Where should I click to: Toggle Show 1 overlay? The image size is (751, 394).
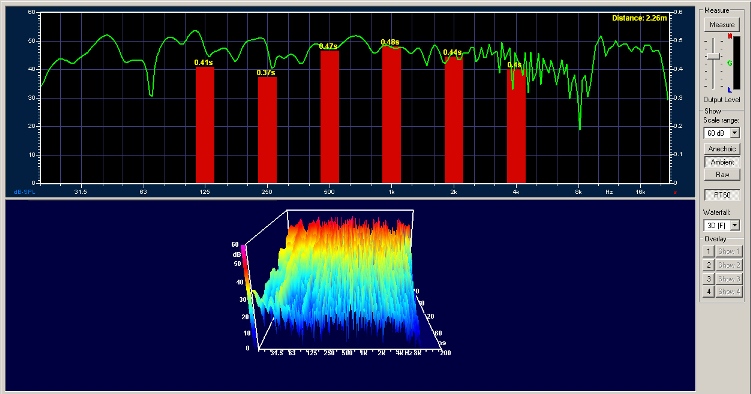[729, 251]
